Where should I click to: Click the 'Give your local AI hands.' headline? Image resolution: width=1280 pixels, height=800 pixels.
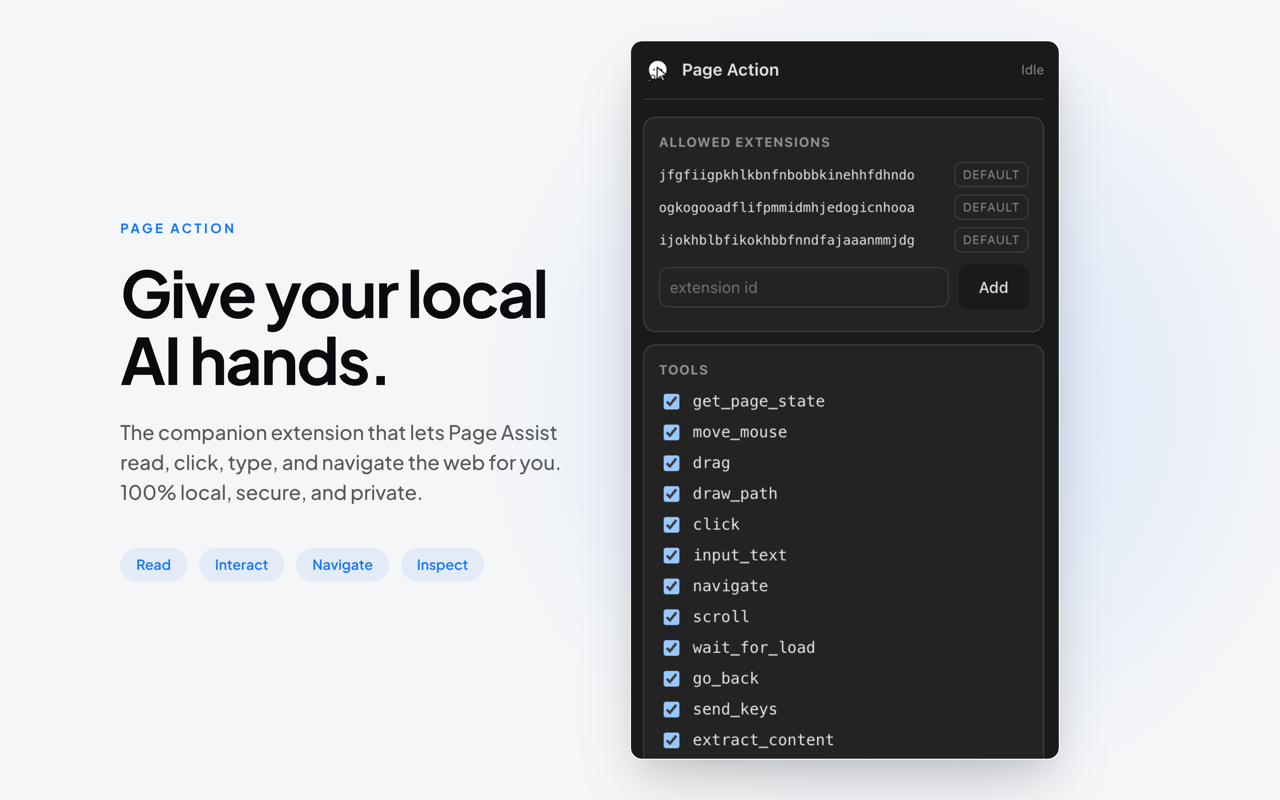click(x=334, y=327)
